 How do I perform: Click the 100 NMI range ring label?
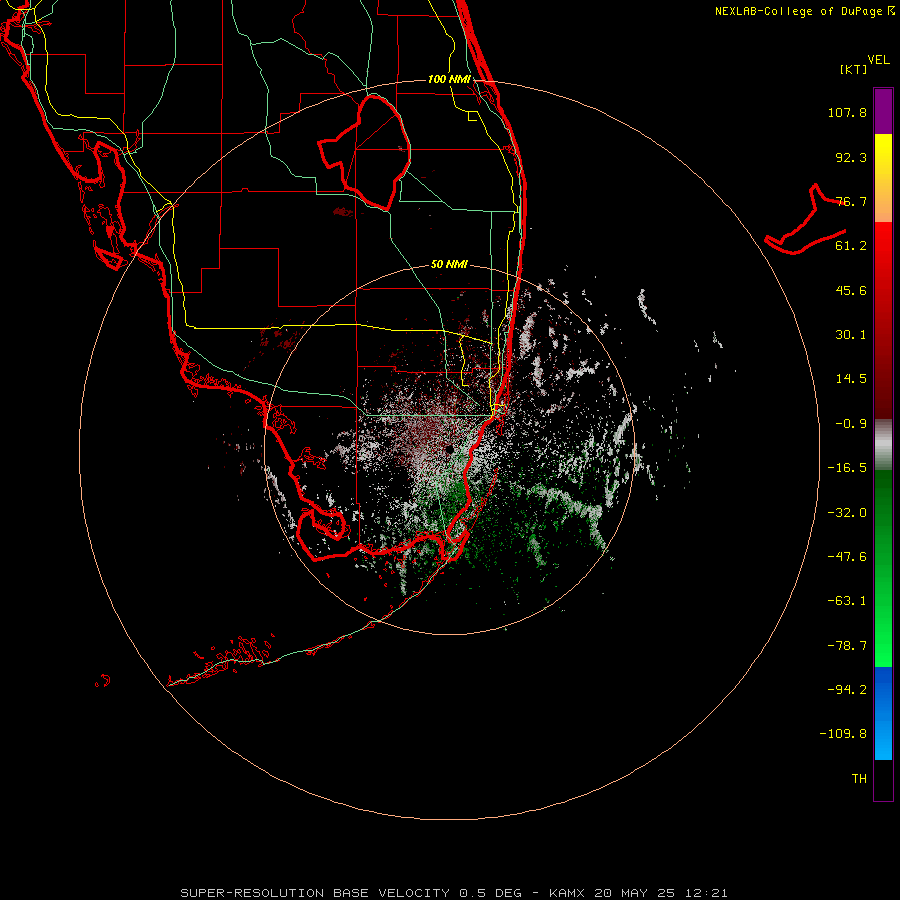449,79
